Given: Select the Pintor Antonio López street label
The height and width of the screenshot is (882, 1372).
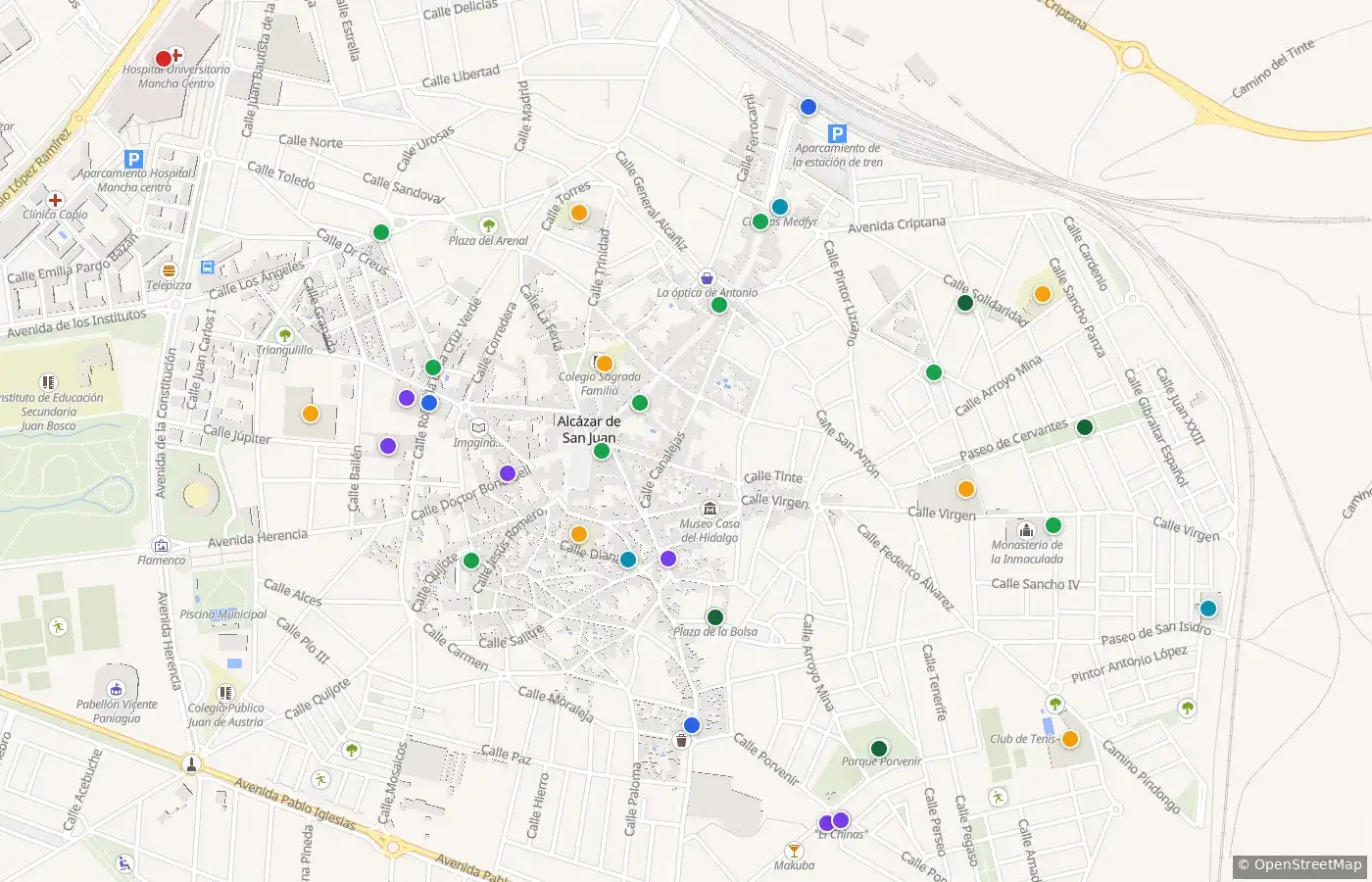Looking at the screenshot, I should (x=1129, y=664).
